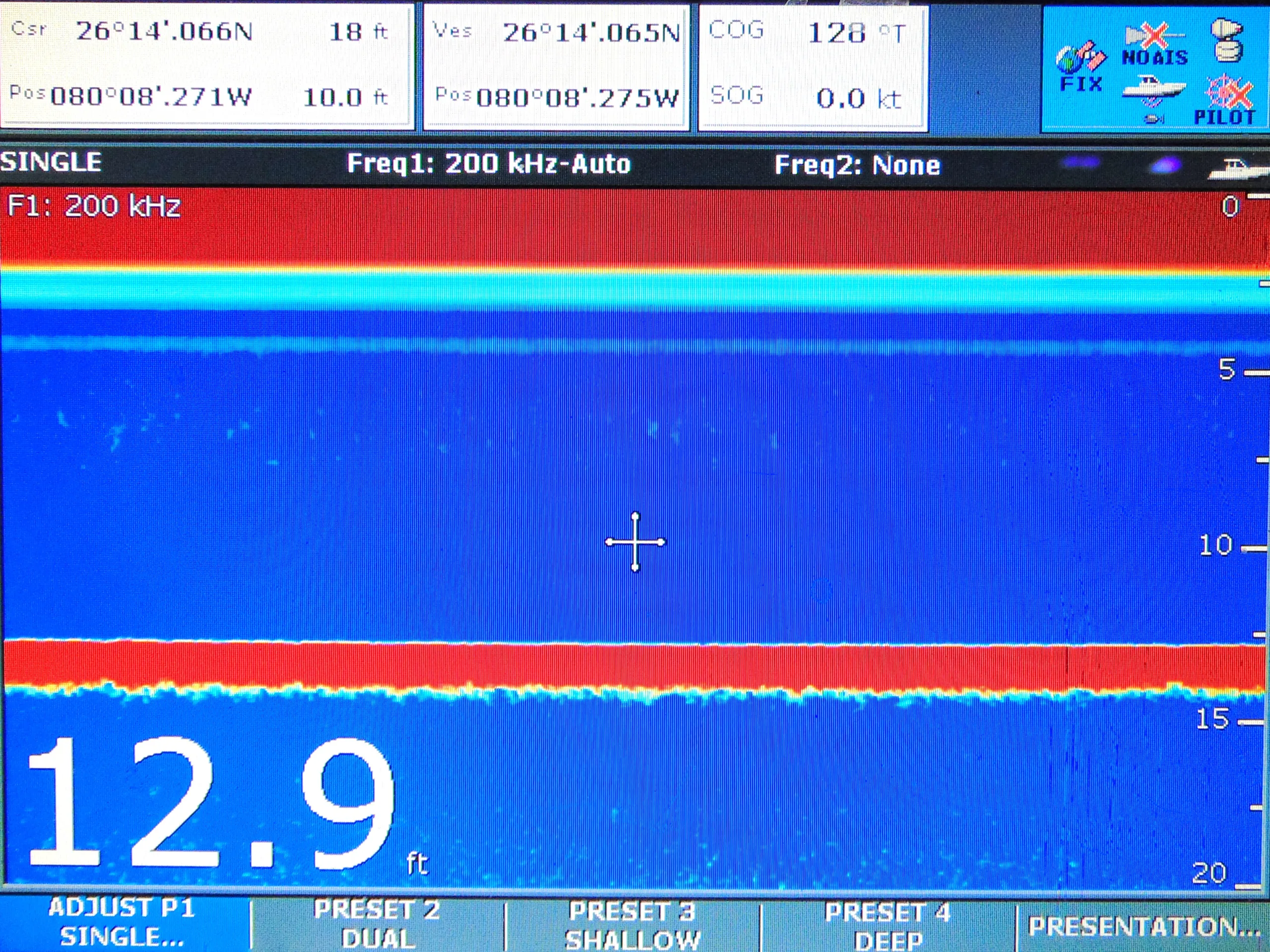
Task: Click the COG 128 °T value
Action: click(x=856, y=33)
